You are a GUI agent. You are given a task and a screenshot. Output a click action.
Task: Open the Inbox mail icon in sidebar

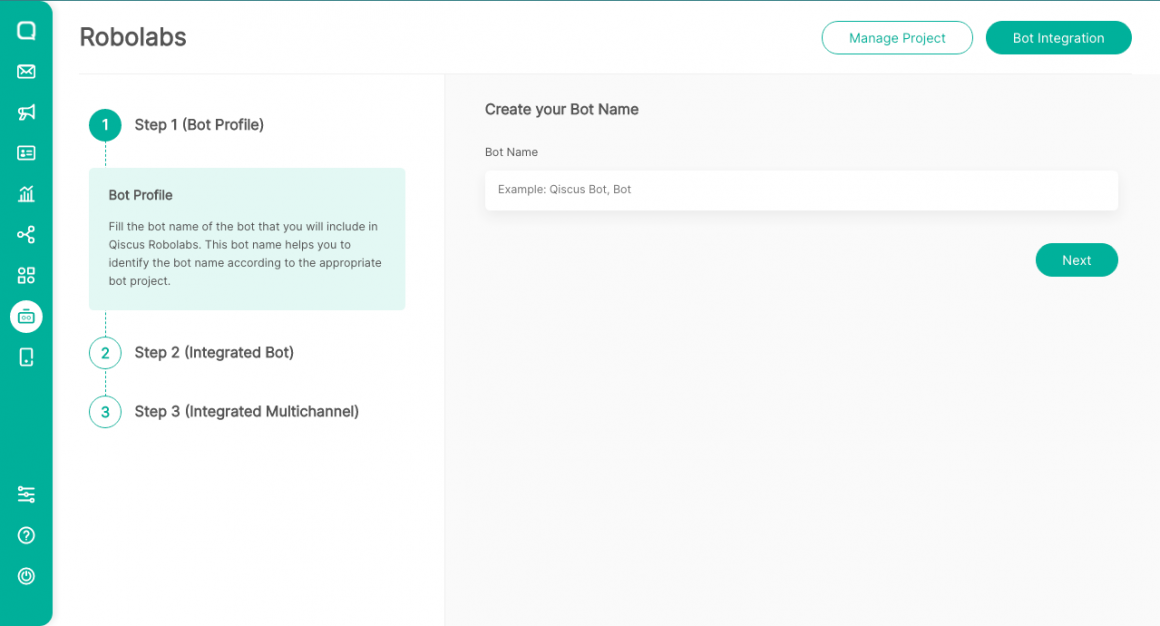pos(26,71)
